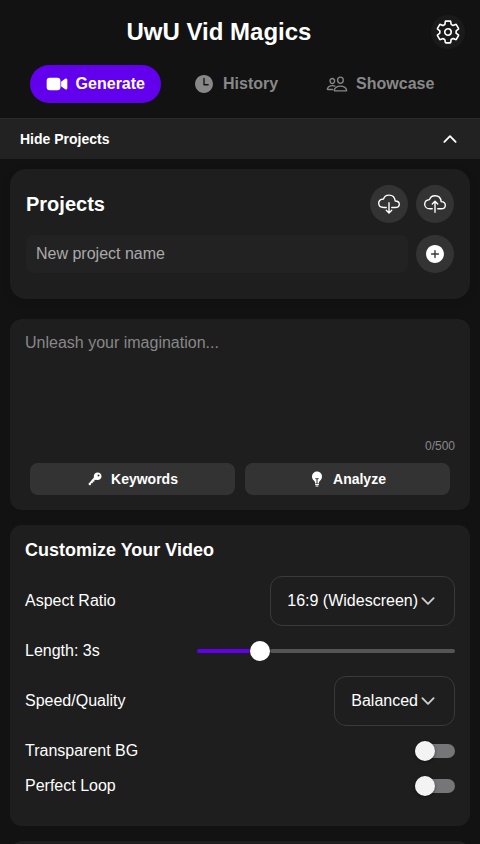480x844 pixels.
Task: Open the Aspect Ratio dropdown
Action: [362, 601]
